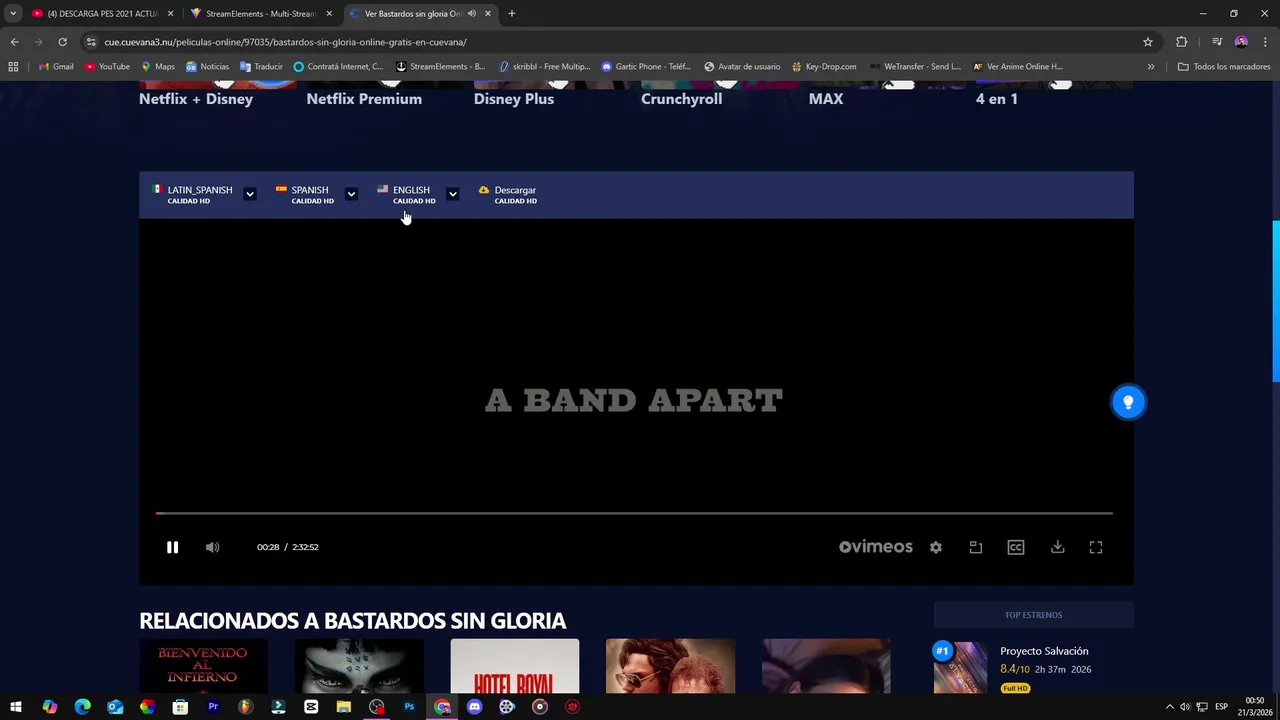Image resolution: width=1280 pixels, height=720 pixels.
Task: Toggle closed captions CC button
Action: pyautogui.click(x=1016, y=547)
